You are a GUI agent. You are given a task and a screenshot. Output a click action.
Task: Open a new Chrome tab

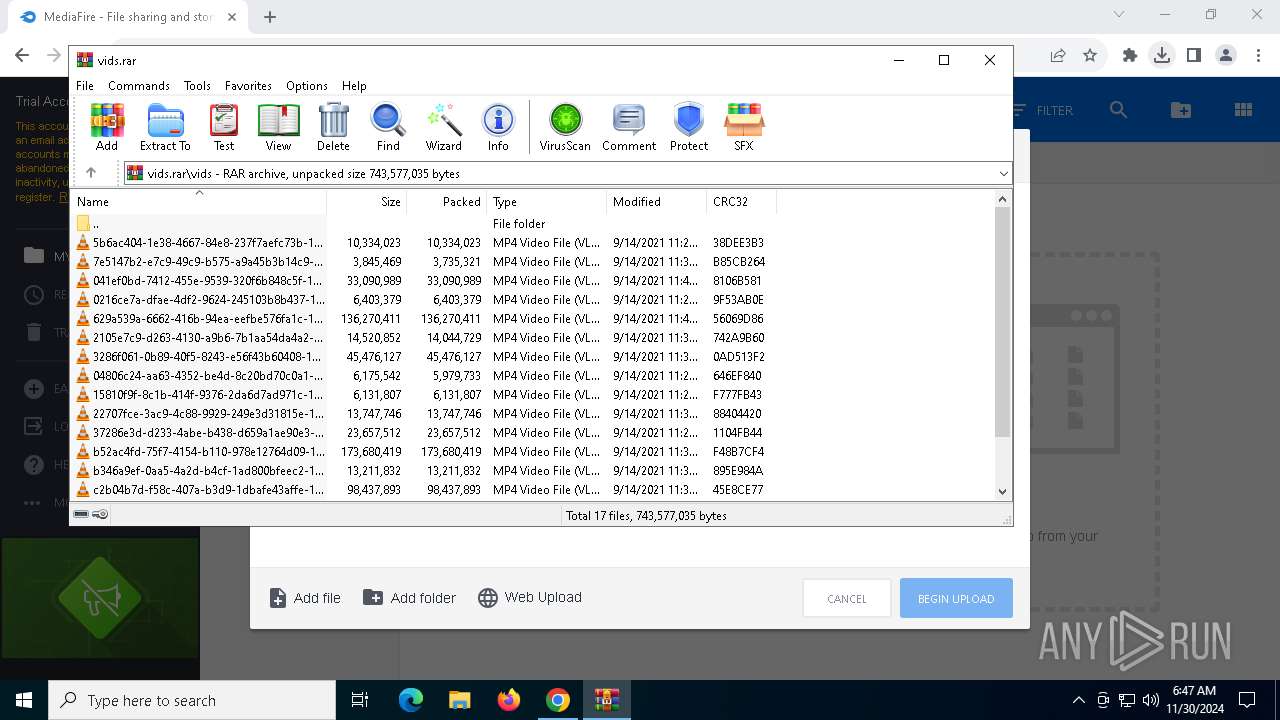pyautogui.click(x=270, y=16)
